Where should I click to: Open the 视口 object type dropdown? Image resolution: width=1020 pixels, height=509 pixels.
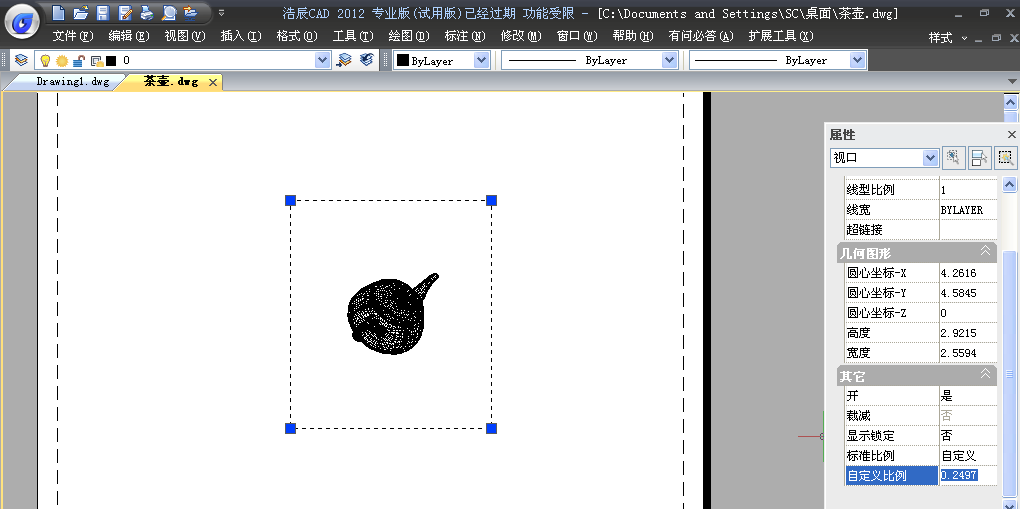930,158
